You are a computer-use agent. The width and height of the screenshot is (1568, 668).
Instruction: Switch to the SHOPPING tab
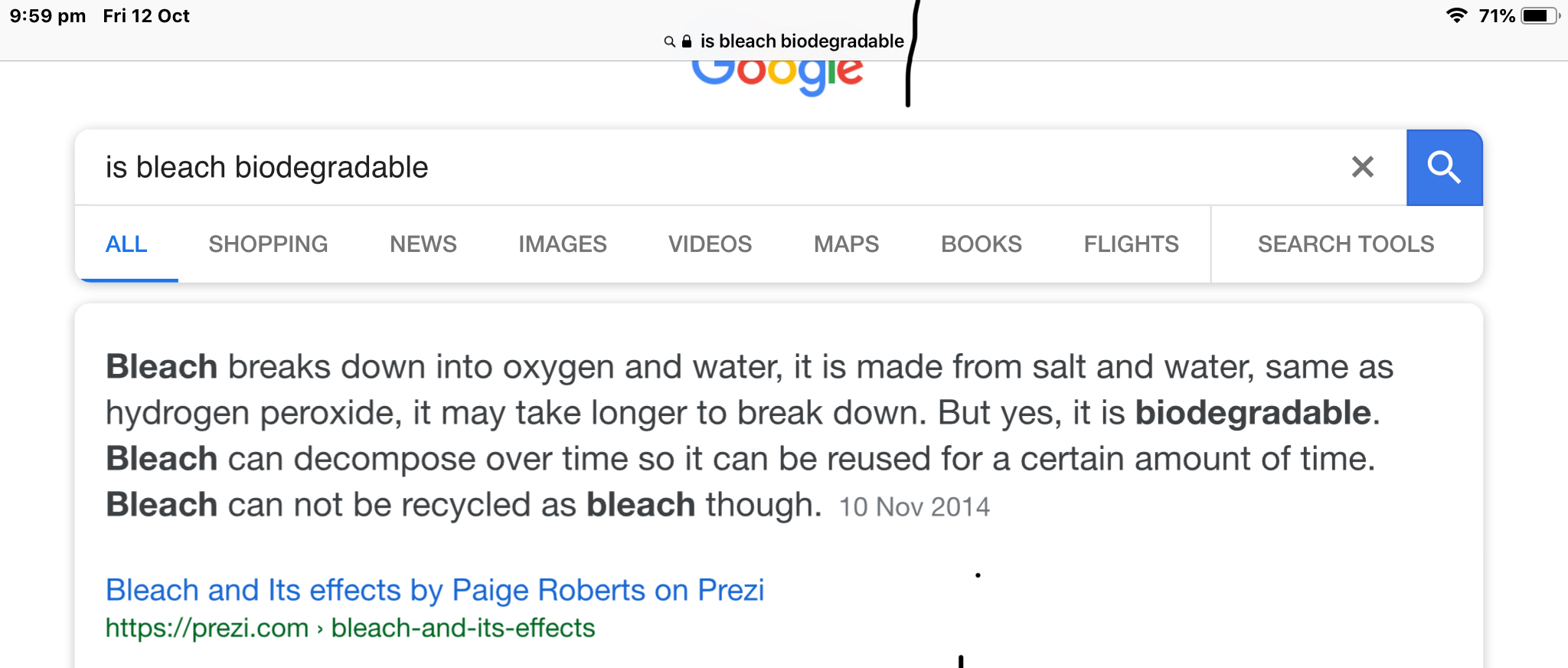click(268, 244)
